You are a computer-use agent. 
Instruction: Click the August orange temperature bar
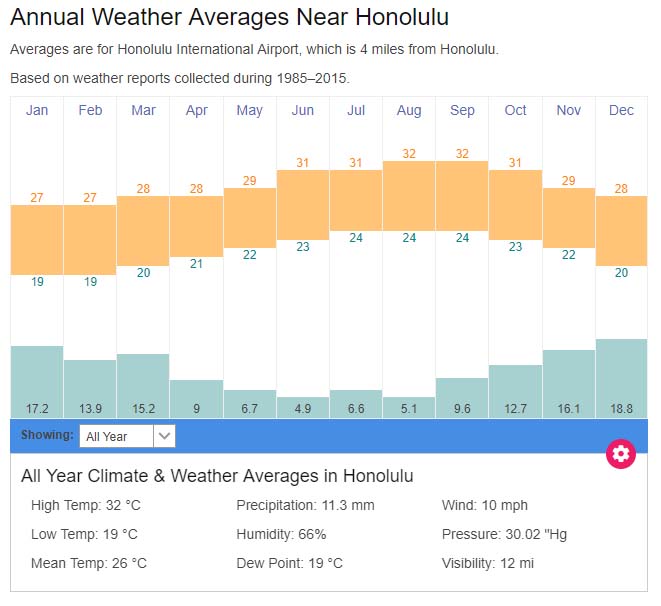(409, 195)
